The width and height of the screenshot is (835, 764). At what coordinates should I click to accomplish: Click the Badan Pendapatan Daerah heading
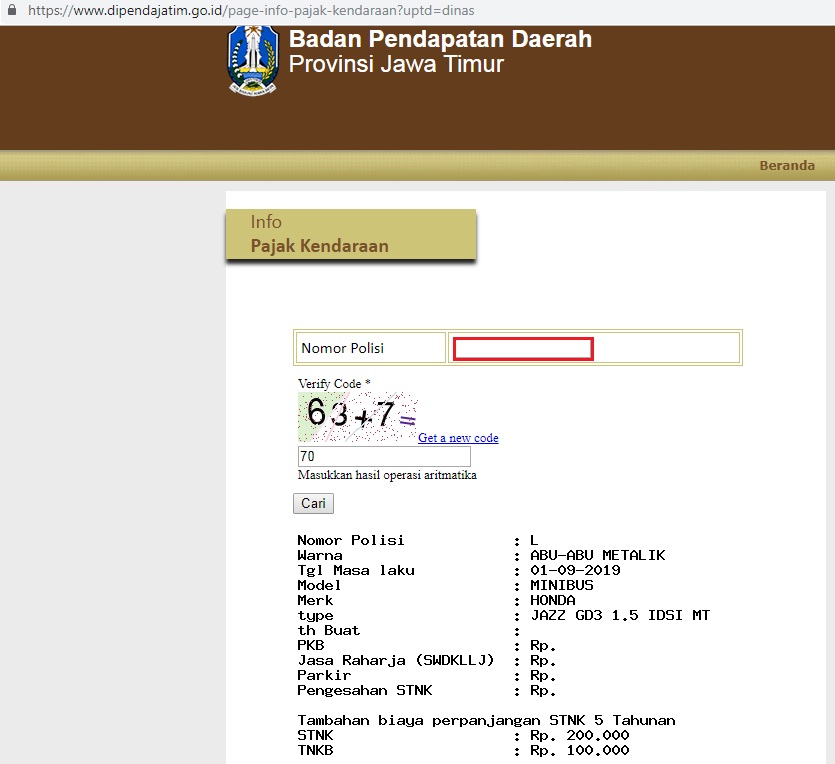tap(440, 39)
